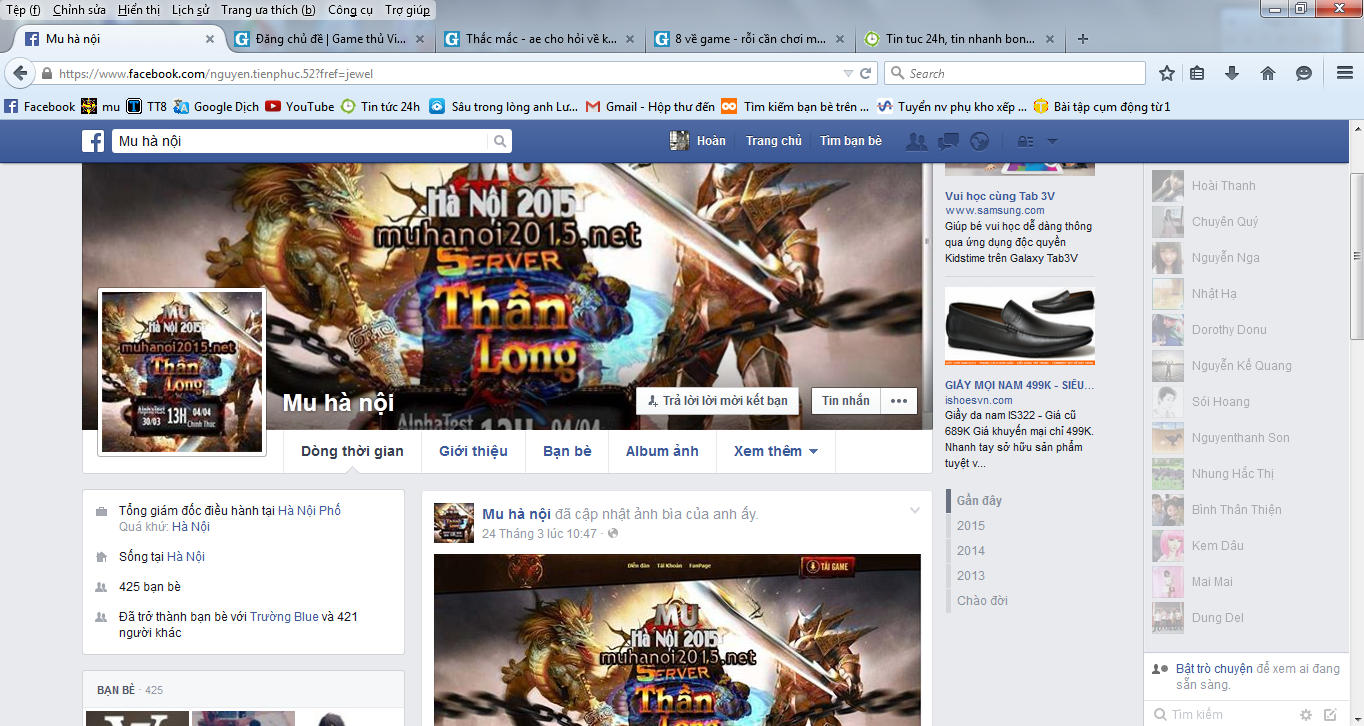Open the Facebook bookmark in bookmarks toolbar
This screenshot has height=726, width=1364.
40,106
